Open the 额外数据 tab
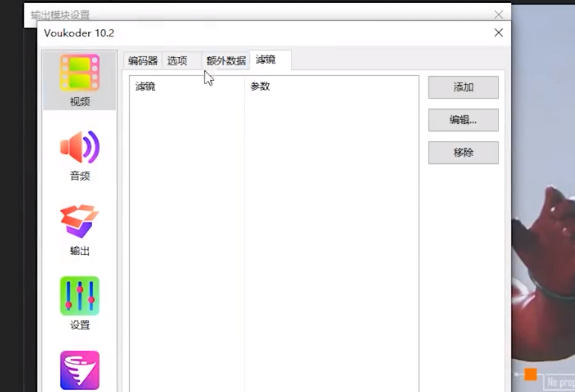 (x=226, y=61)
